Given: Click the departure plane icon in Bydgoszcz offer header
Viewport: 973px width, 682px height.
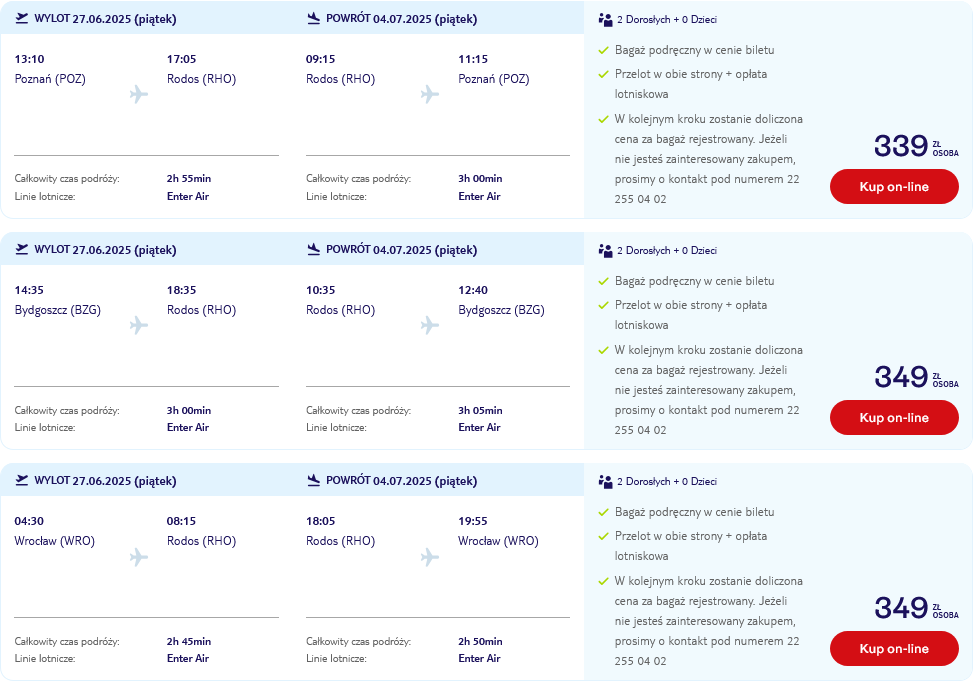Looking at the screenshot, I should click(22, 249).
